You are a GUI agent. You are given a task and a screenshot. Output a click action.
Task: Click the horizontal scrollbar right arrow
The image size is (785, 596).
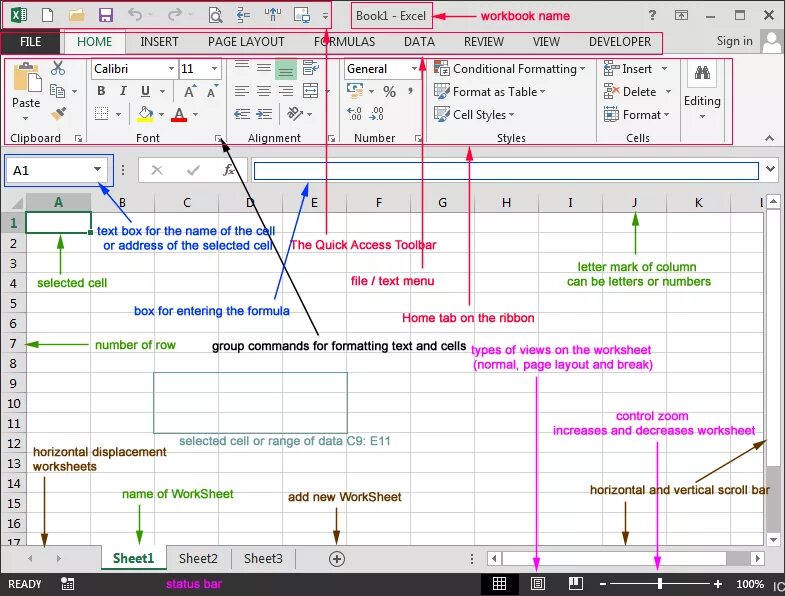click(x=757, y=558)
